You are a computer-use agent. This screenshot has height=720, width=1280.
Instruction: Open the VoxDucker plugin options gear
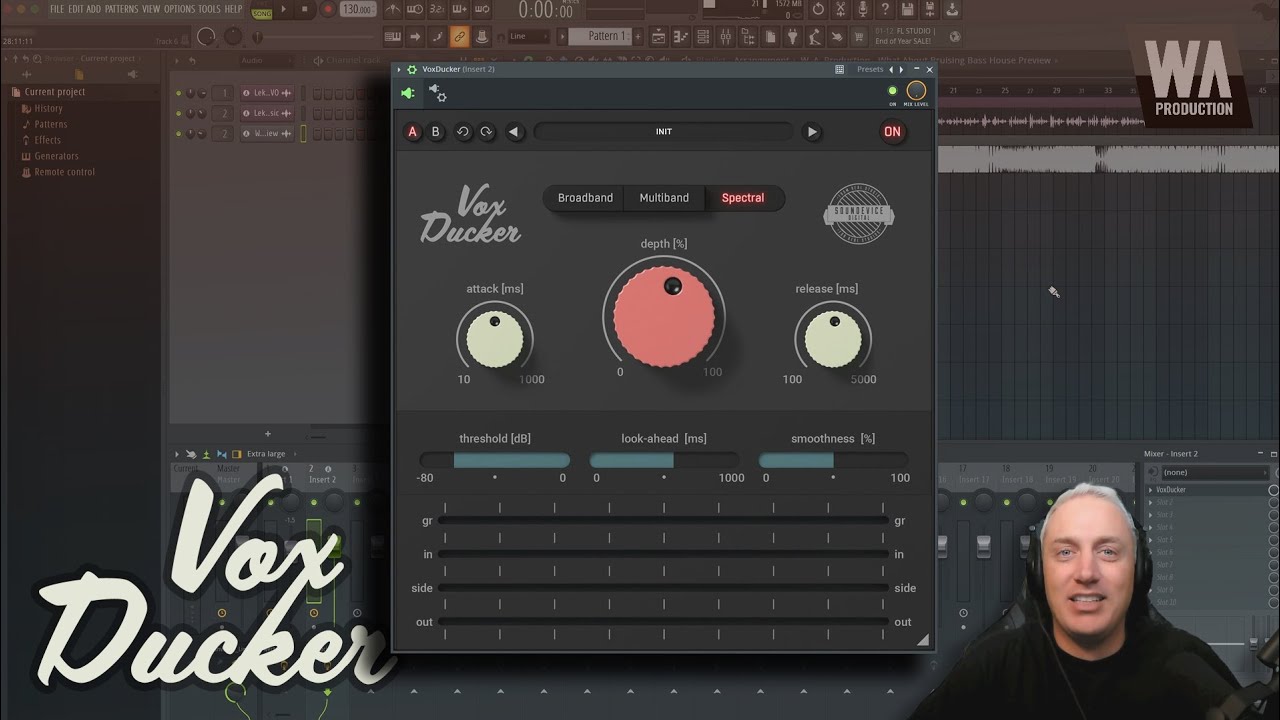(x=411, y=69)
